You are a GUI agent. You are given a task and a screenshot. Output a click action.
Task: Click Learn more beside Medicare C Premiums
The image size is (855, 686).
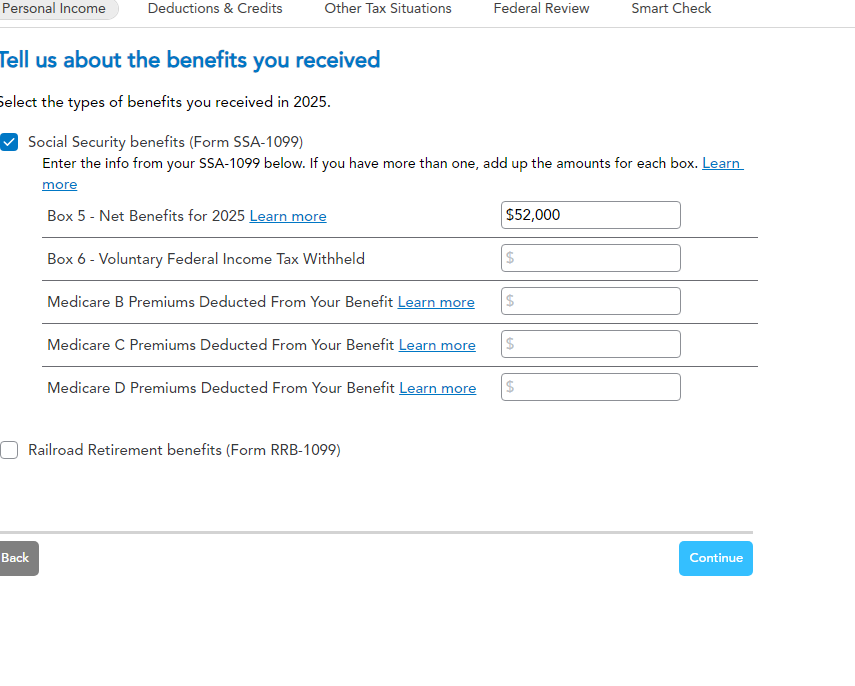click(x=437, y=345)
